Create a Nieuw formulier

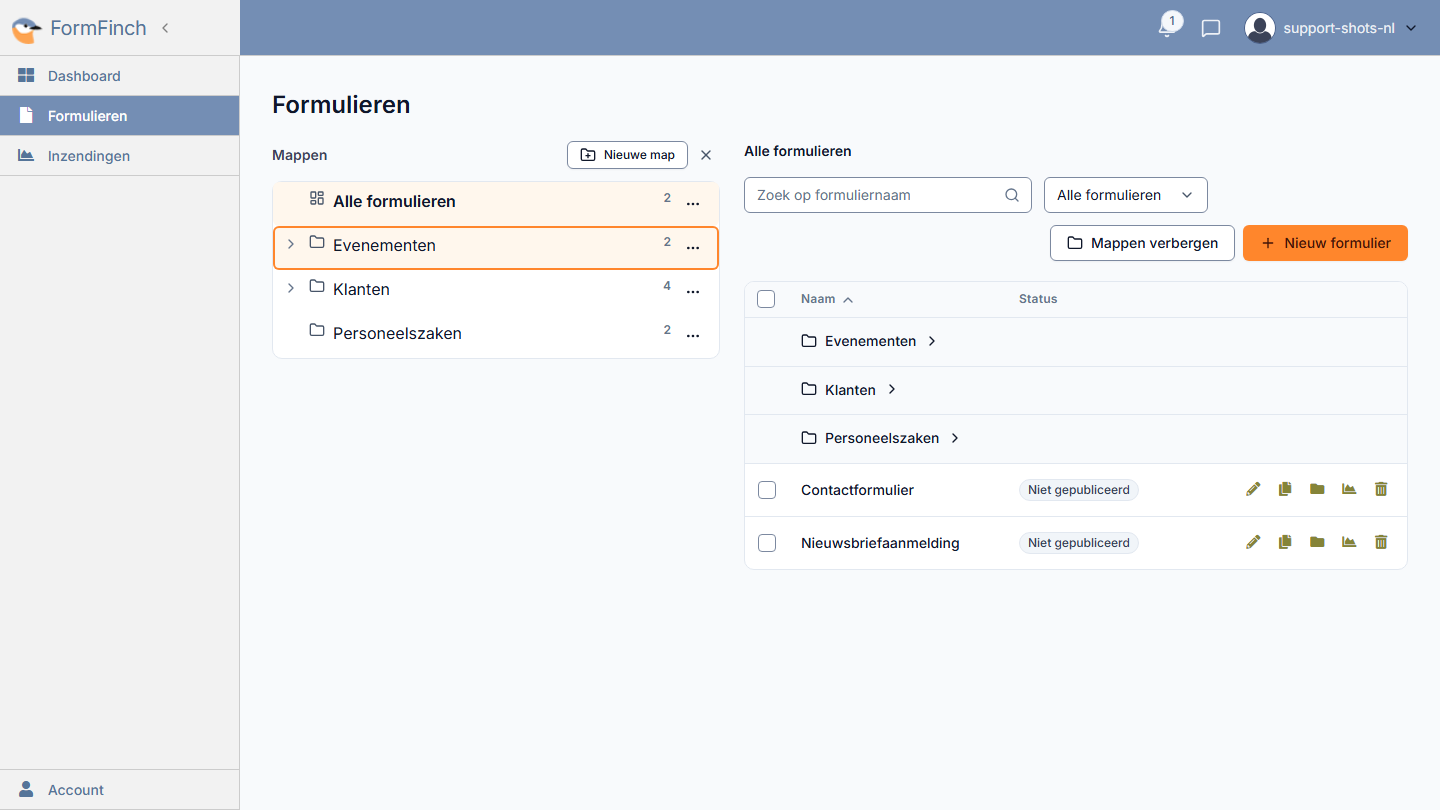pyautogui.click(x=1325, y=243)
